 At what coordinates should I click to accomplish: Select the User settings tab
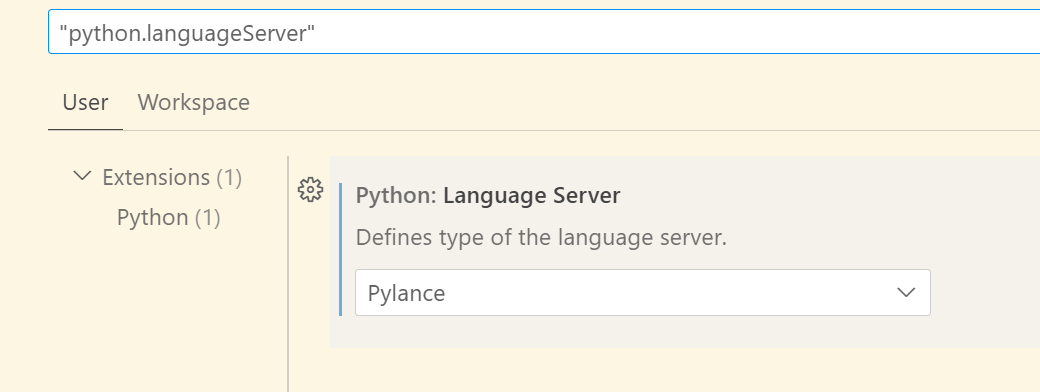tap(85, 102)
